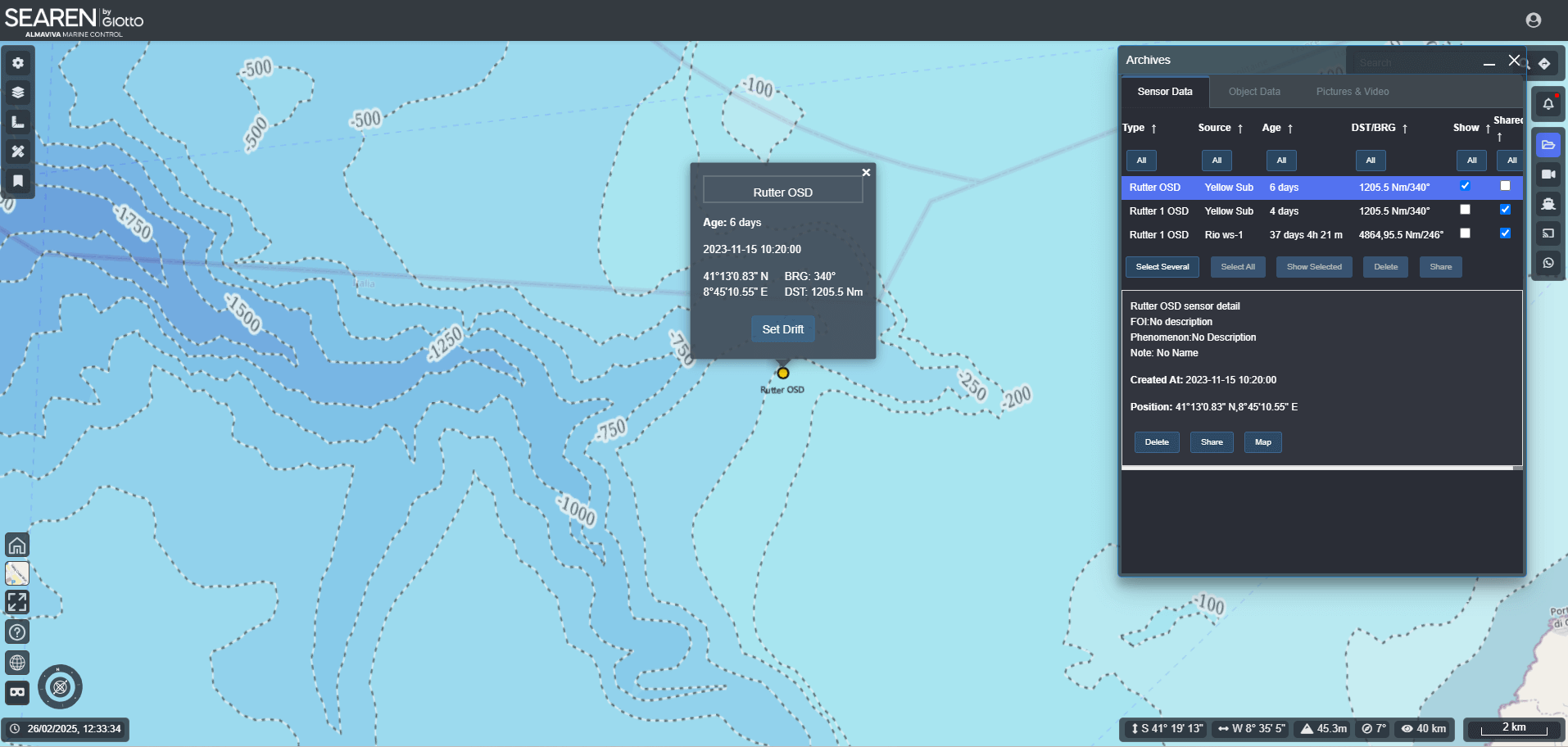Toggle fullscreen map view

pos(17,602)
